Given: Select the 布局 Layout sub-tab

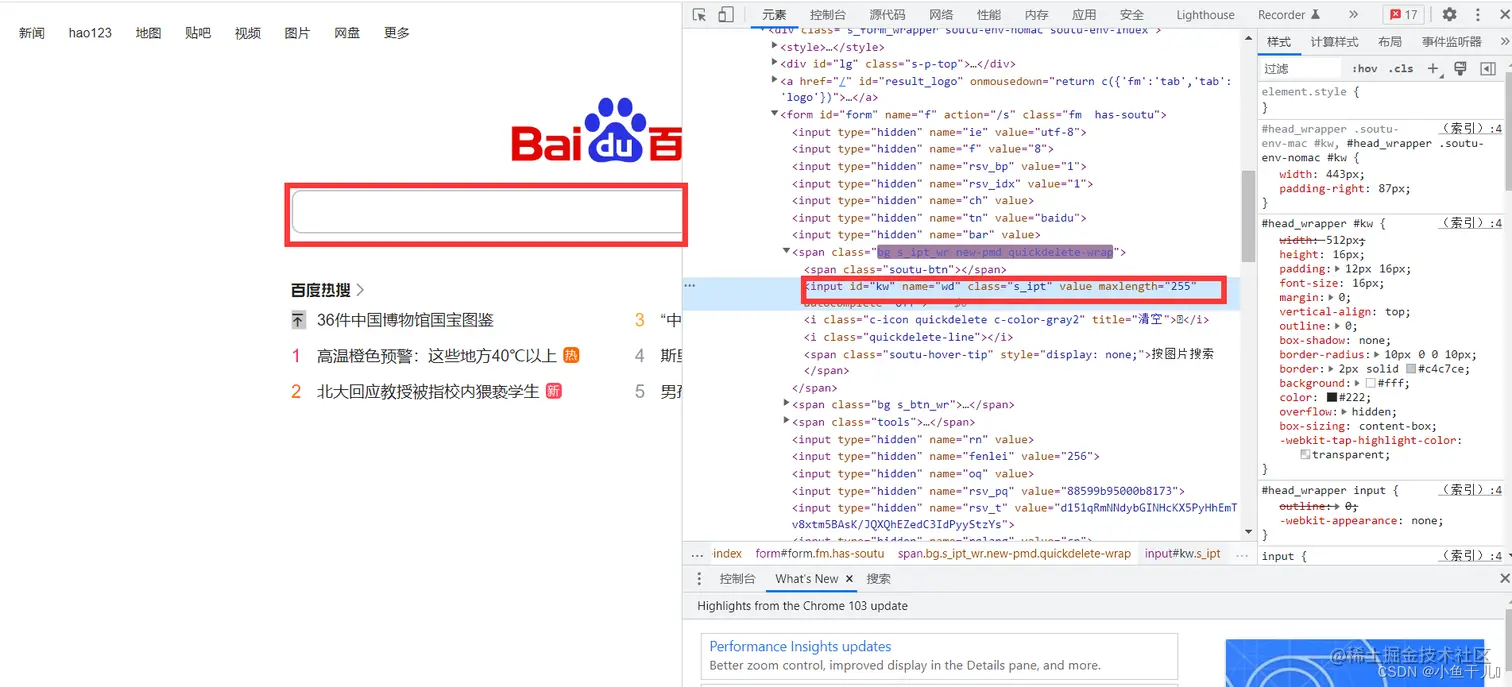Looking at the screenshot, I should [x=1390, y=42].
